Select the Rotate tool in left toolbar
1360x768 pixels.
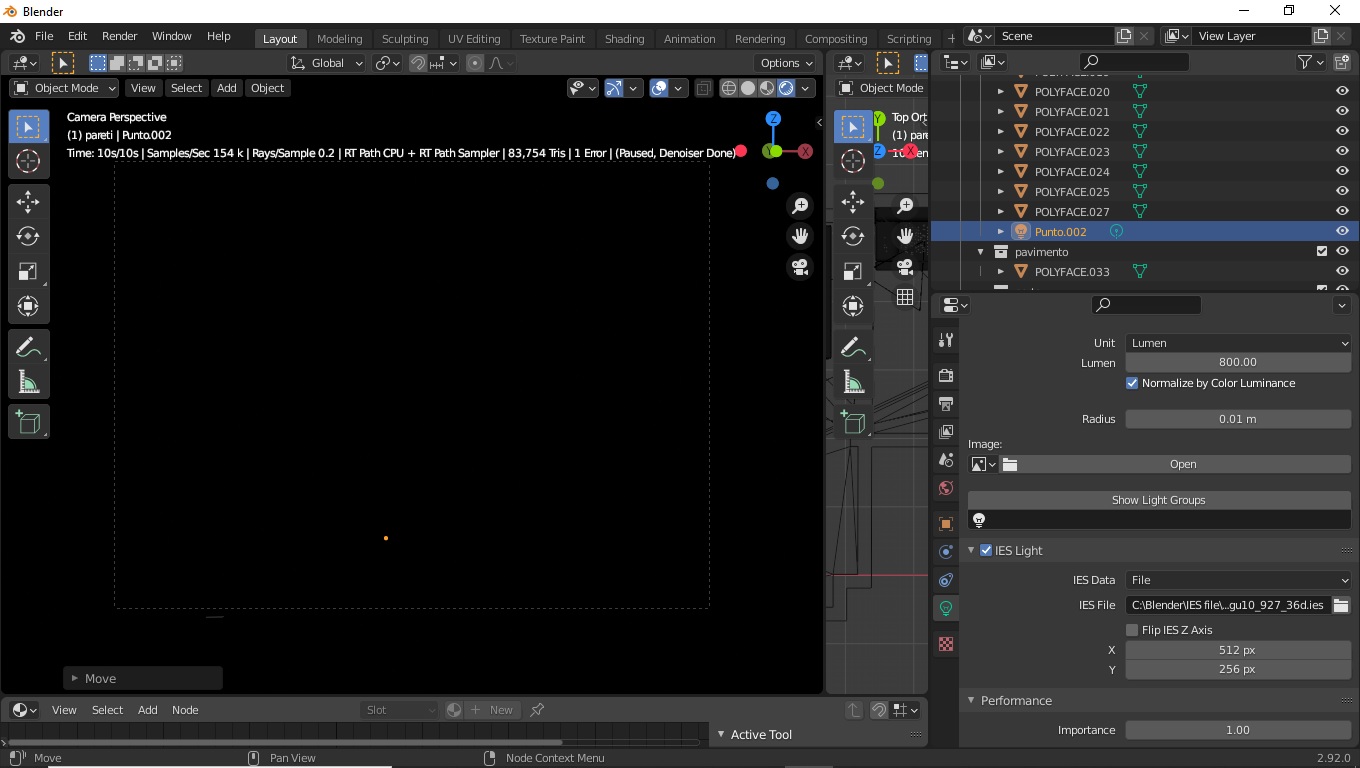tap(28, 237)
